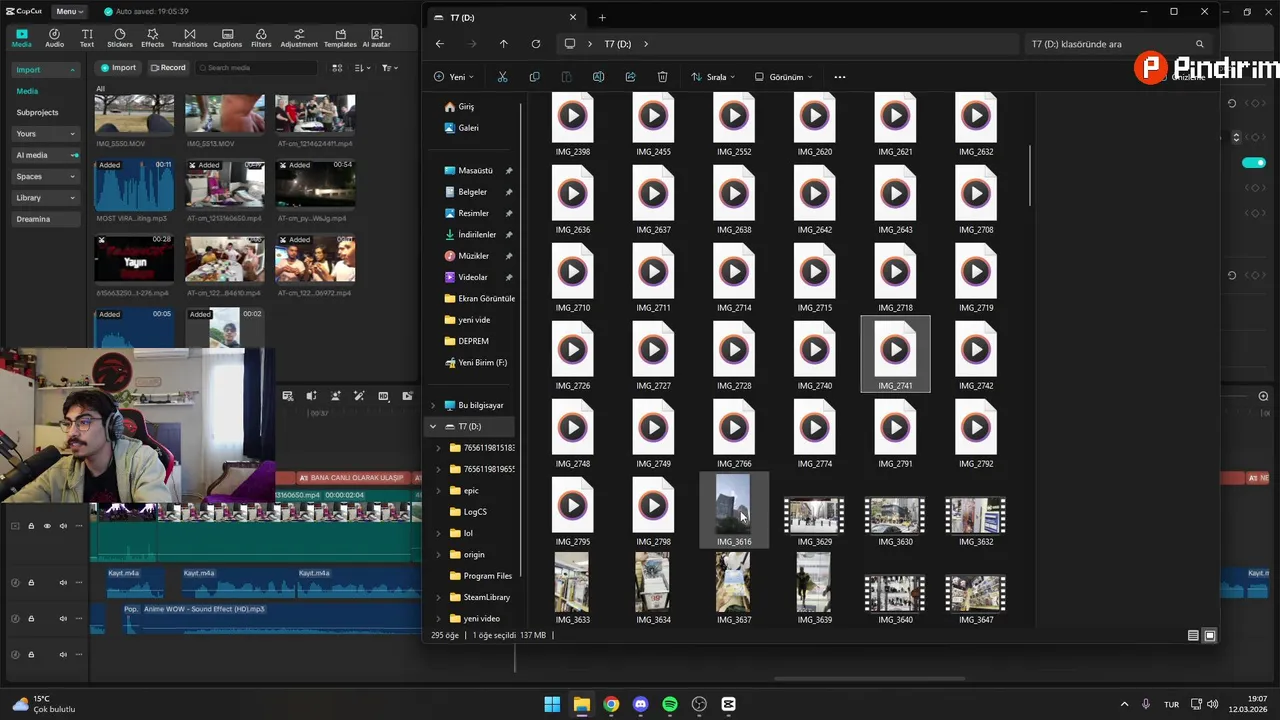1280x720 pixels.
Task: Open the Stickers panel in CapCut
Action: click(x=120, y=38)
